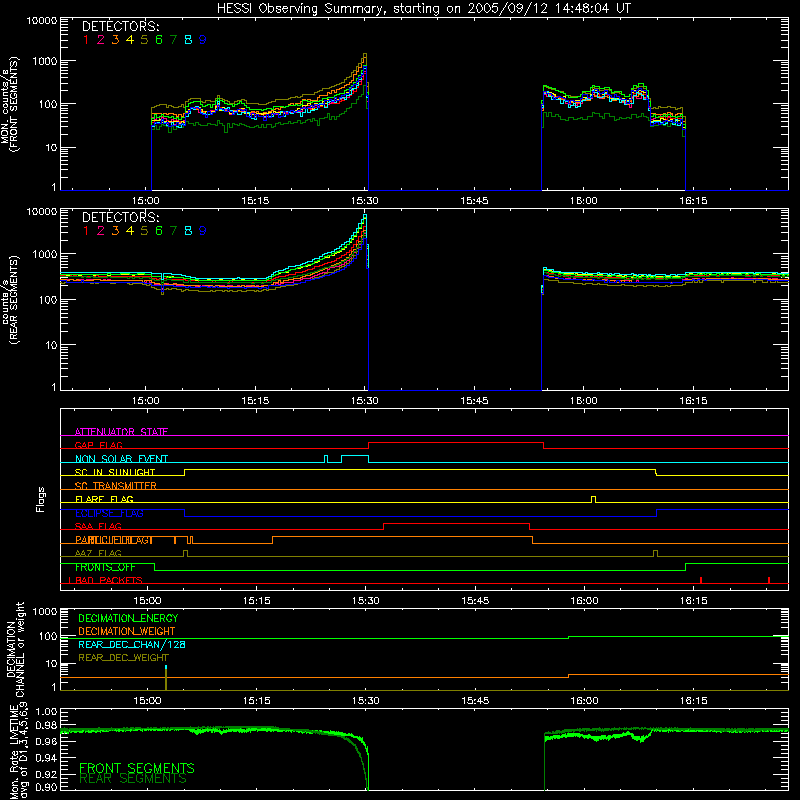Click the "SC_IN_SUNLIGHT" flag label

[115, 472]
